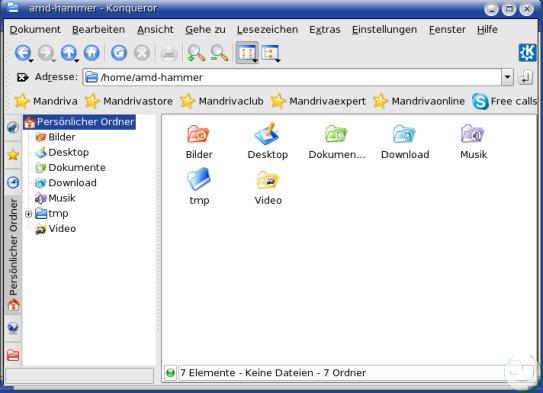
Task: Open the Hilfe menu
Action: point(487,30)
